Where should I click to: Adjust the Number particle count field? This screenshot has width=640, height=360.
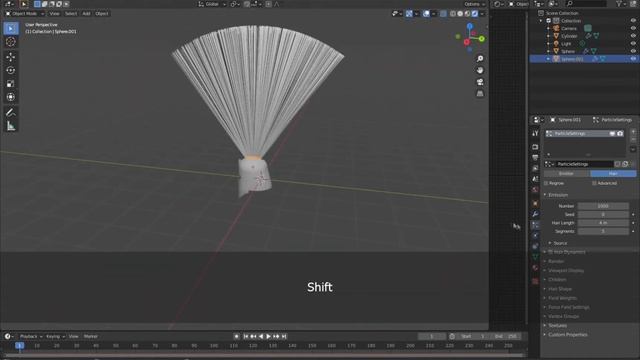point(603,206)
